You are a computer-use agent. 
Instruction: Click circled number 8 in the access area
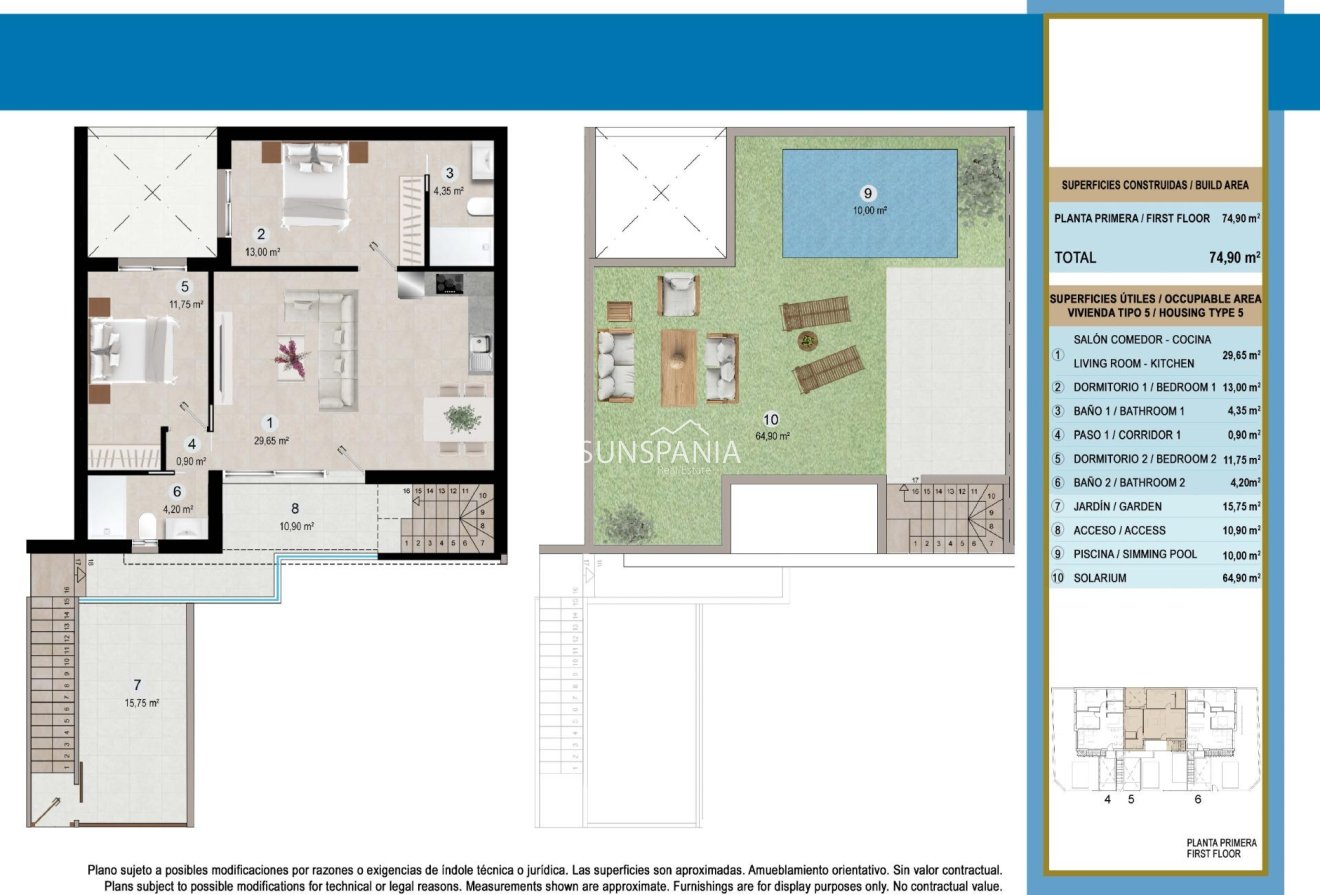[x=295, y=508]
